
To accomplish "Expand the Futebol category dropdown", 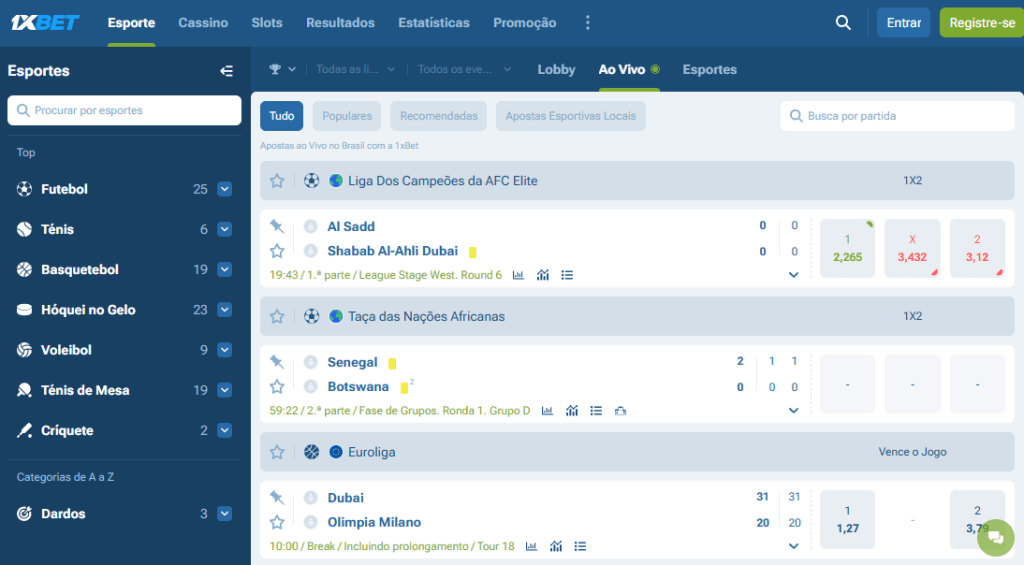I will tap(224, 189).
